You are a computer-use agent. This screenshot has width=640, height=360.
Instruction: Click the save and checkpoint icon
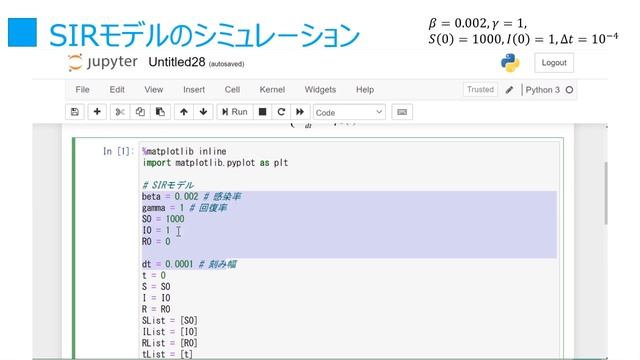pos(75,112)
